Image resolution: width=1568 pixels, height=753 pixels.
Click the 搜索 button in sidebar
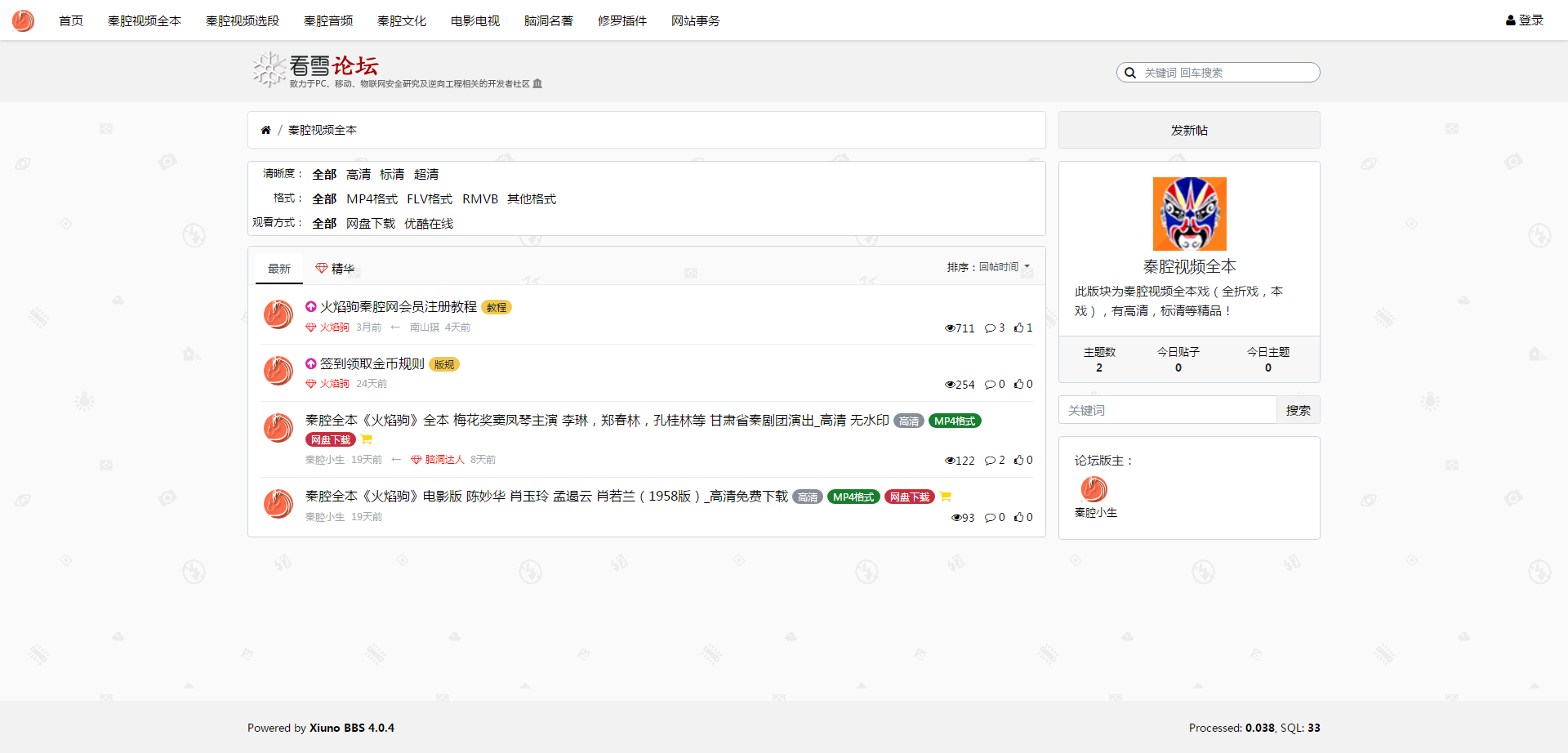[1298, 410]
